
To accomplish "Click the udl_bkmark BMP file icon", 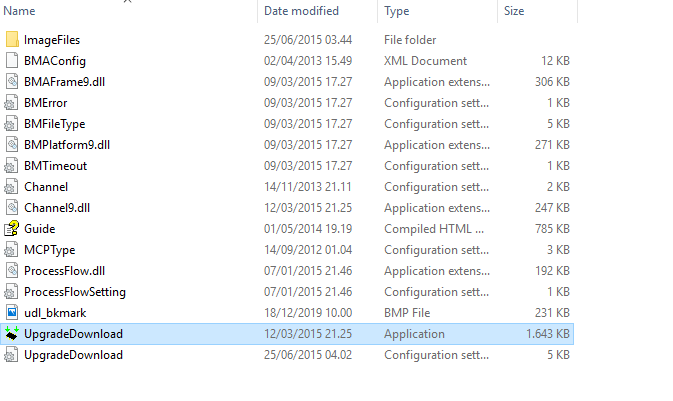I will coord(12,313).
